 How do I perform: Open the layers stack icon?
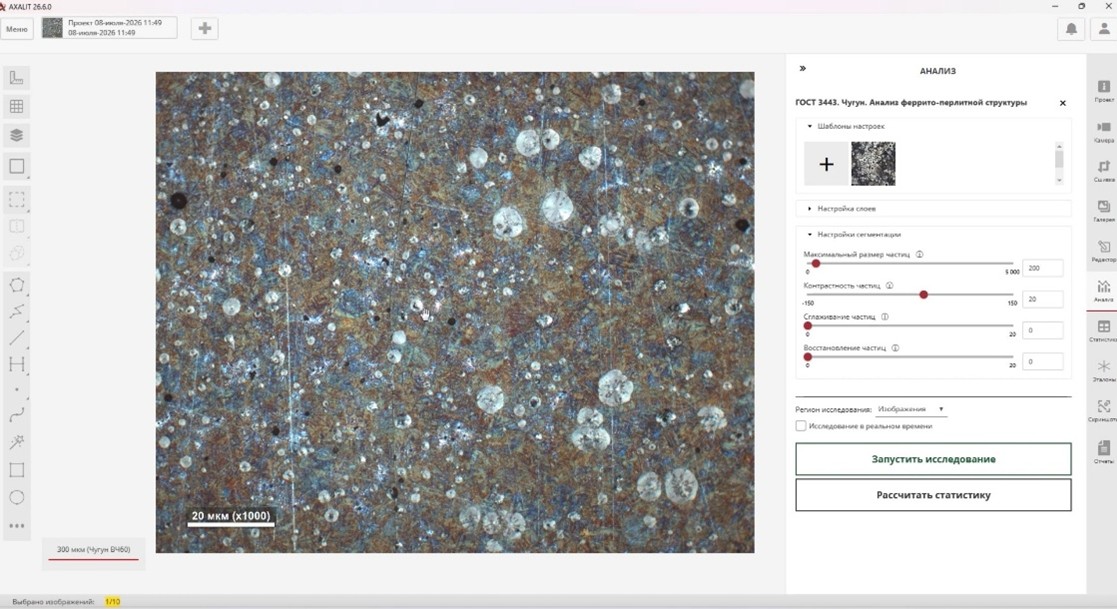click(16, 135)
